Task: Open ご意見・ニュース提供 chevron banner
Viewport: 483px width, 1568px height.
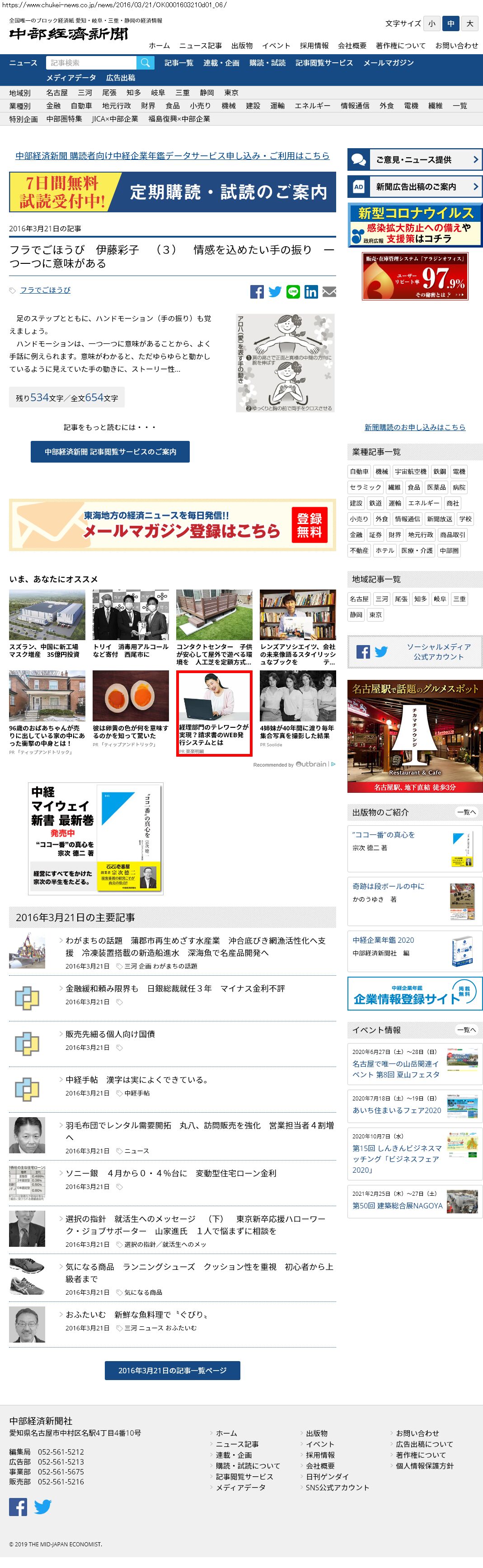Action: (415, 159)
